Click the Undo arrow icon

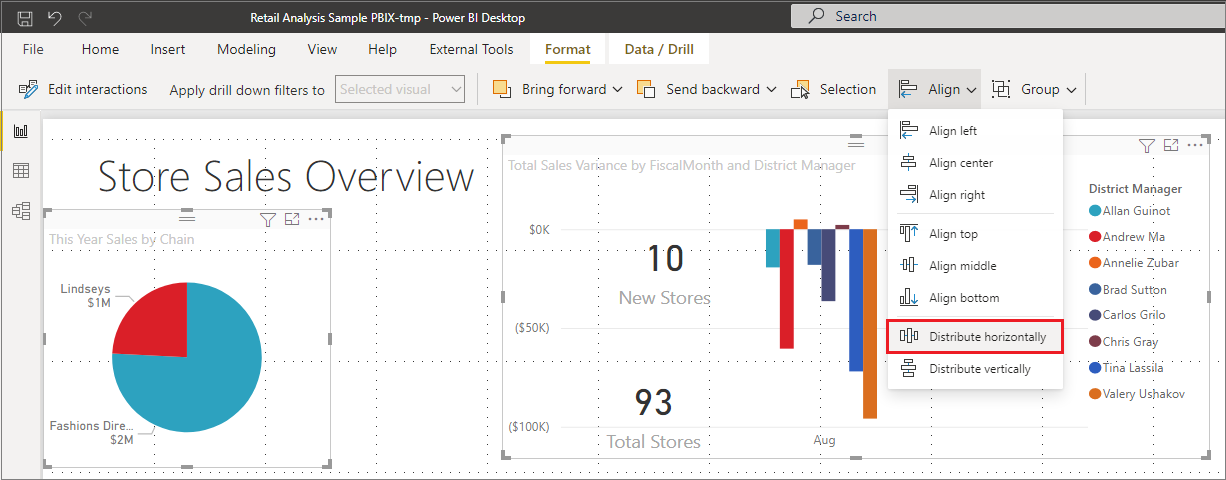point(55,17)
